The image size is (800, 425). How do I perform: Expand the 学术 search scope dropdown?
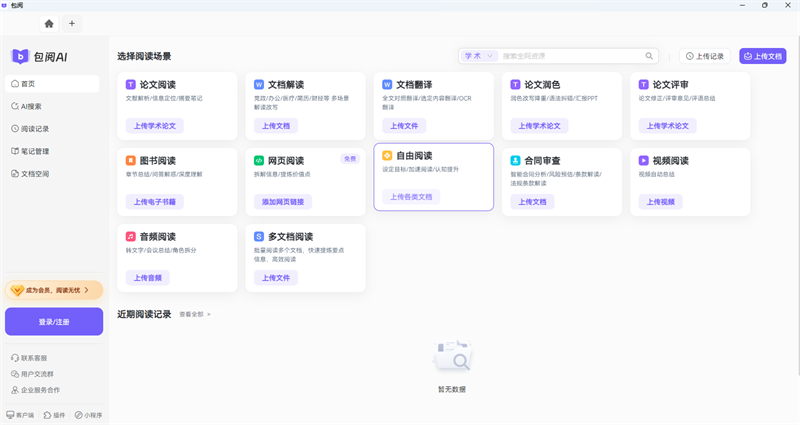click(x=478, y=56)
